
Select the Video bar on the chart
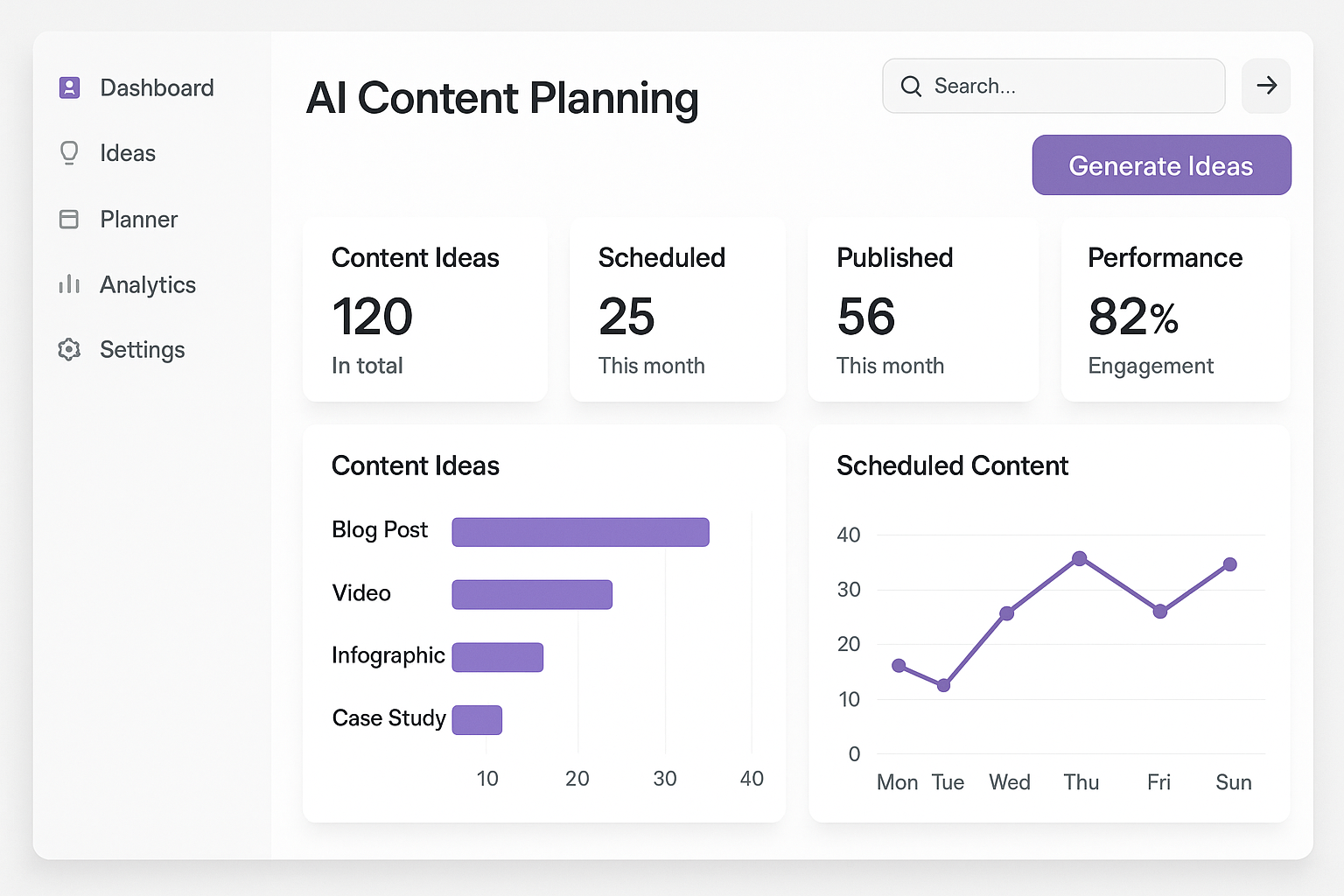(x=532, y=594)
